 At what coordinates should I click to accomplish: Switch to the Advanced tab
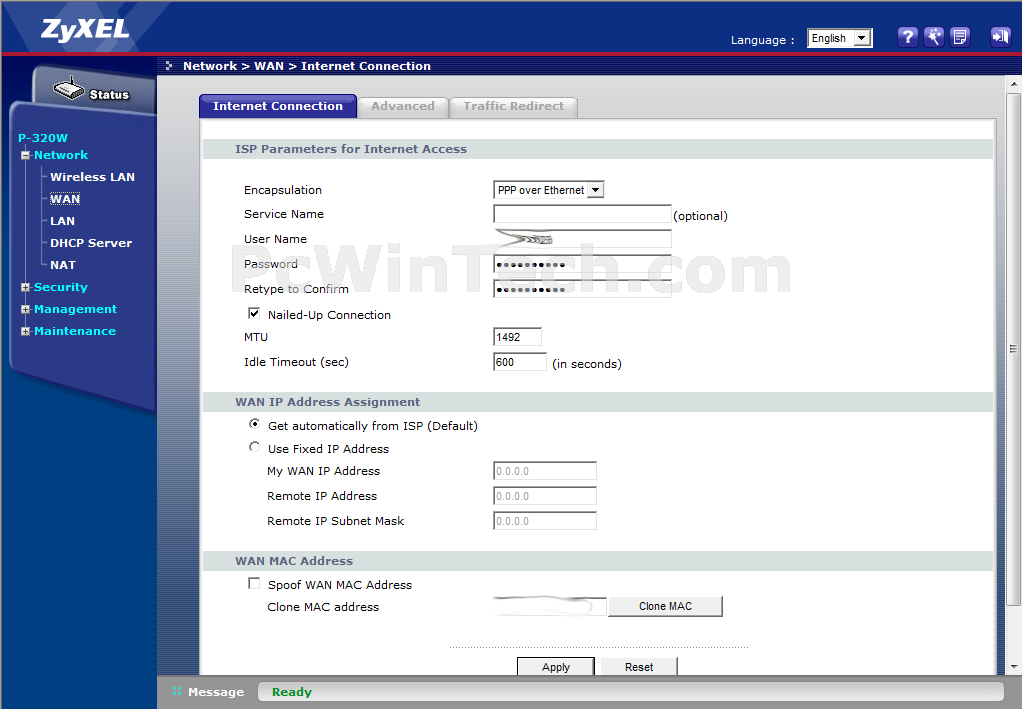click(x=403, y=107)
